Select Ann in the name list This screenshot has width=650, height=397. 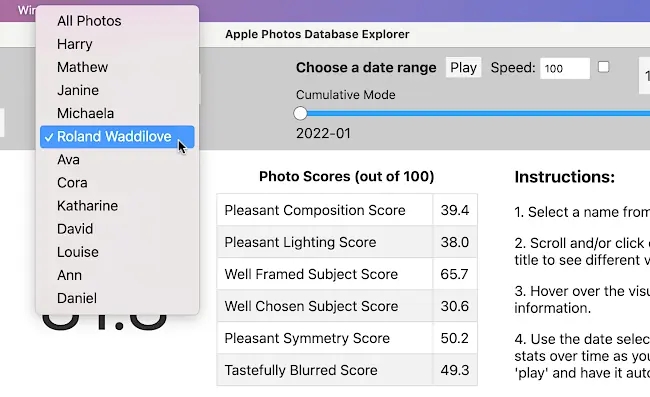point(117,275)
